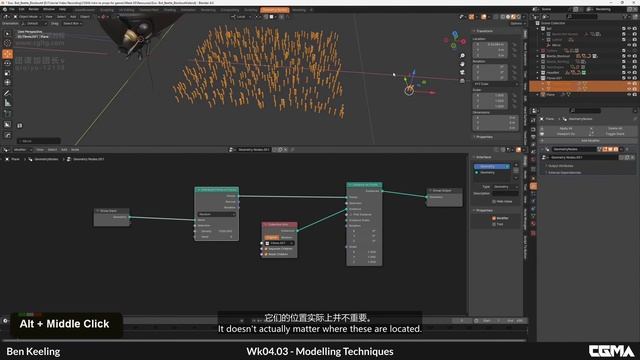Open the Object Mode dropdown
The width and height of the screenshot is (640, 360).
pyautogui.click(x=27, y=17)
